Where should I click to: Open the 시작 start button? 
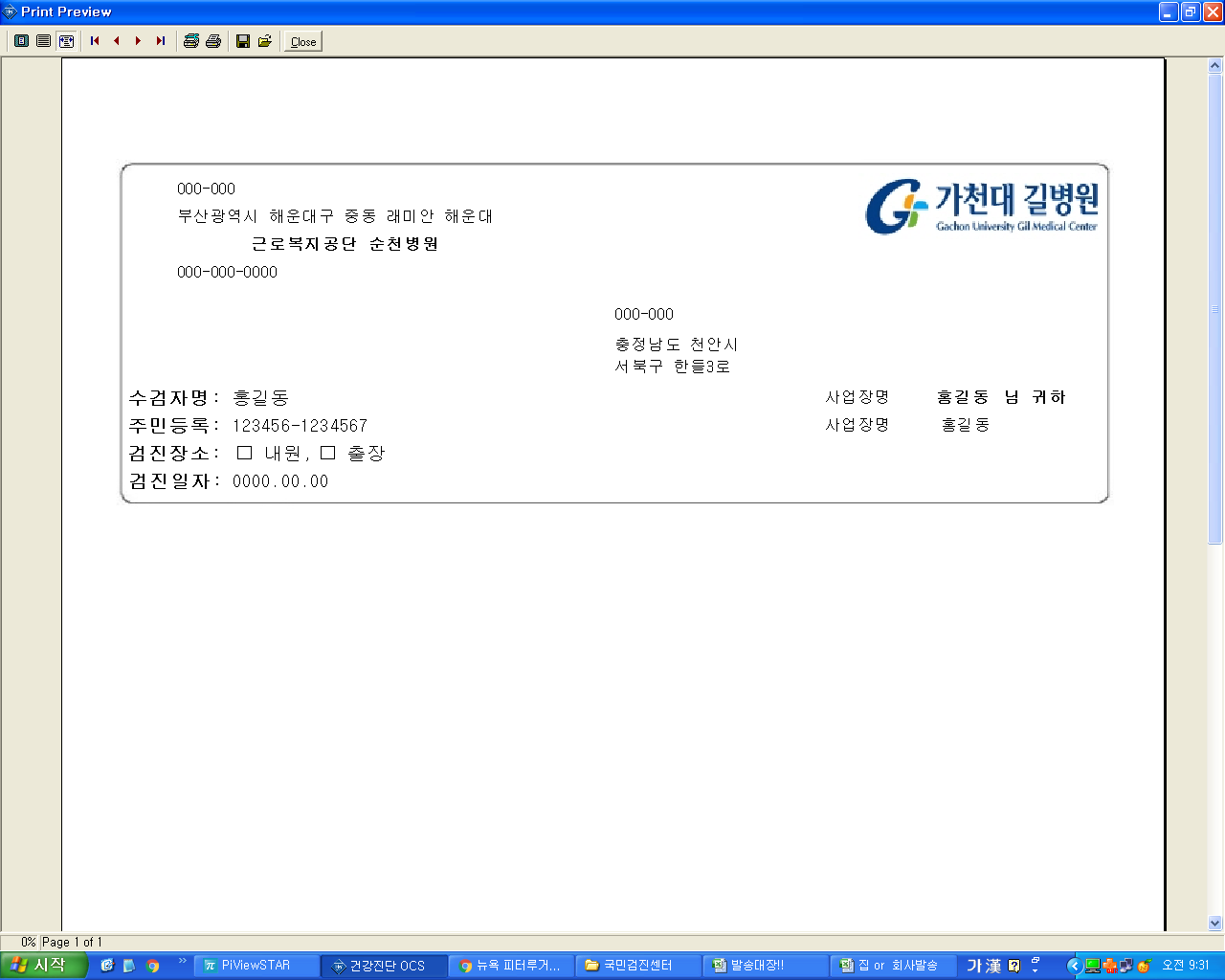tap(44, 966)
